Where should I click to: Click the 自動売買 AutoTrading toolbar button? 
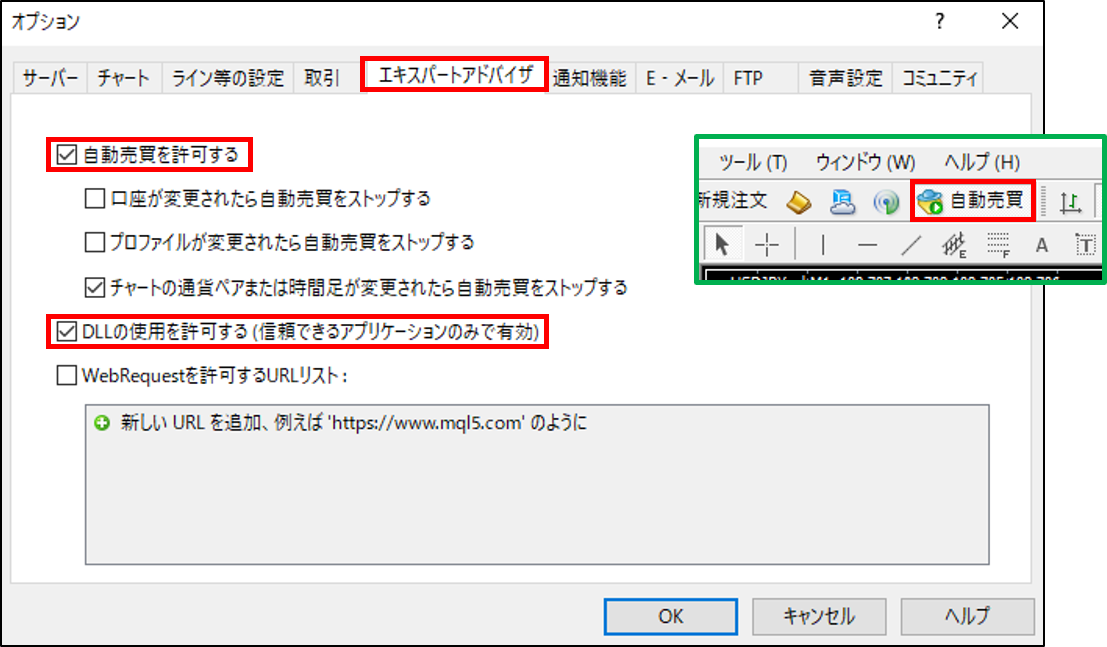(x=973, y=201)
